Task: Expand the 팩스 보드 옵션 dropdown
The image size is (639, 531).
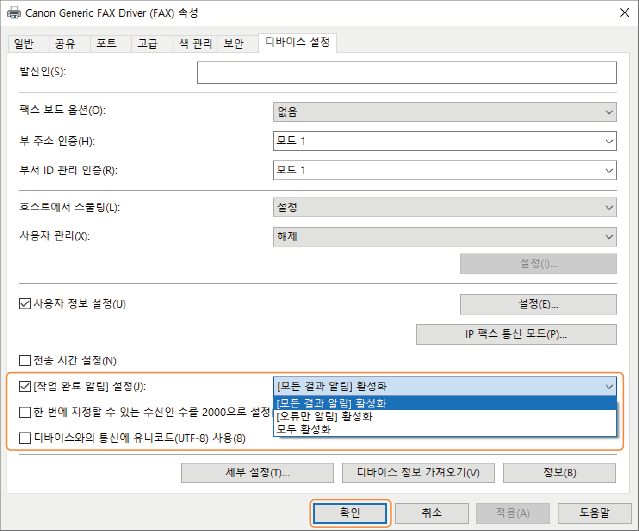Action: [444, 111]
